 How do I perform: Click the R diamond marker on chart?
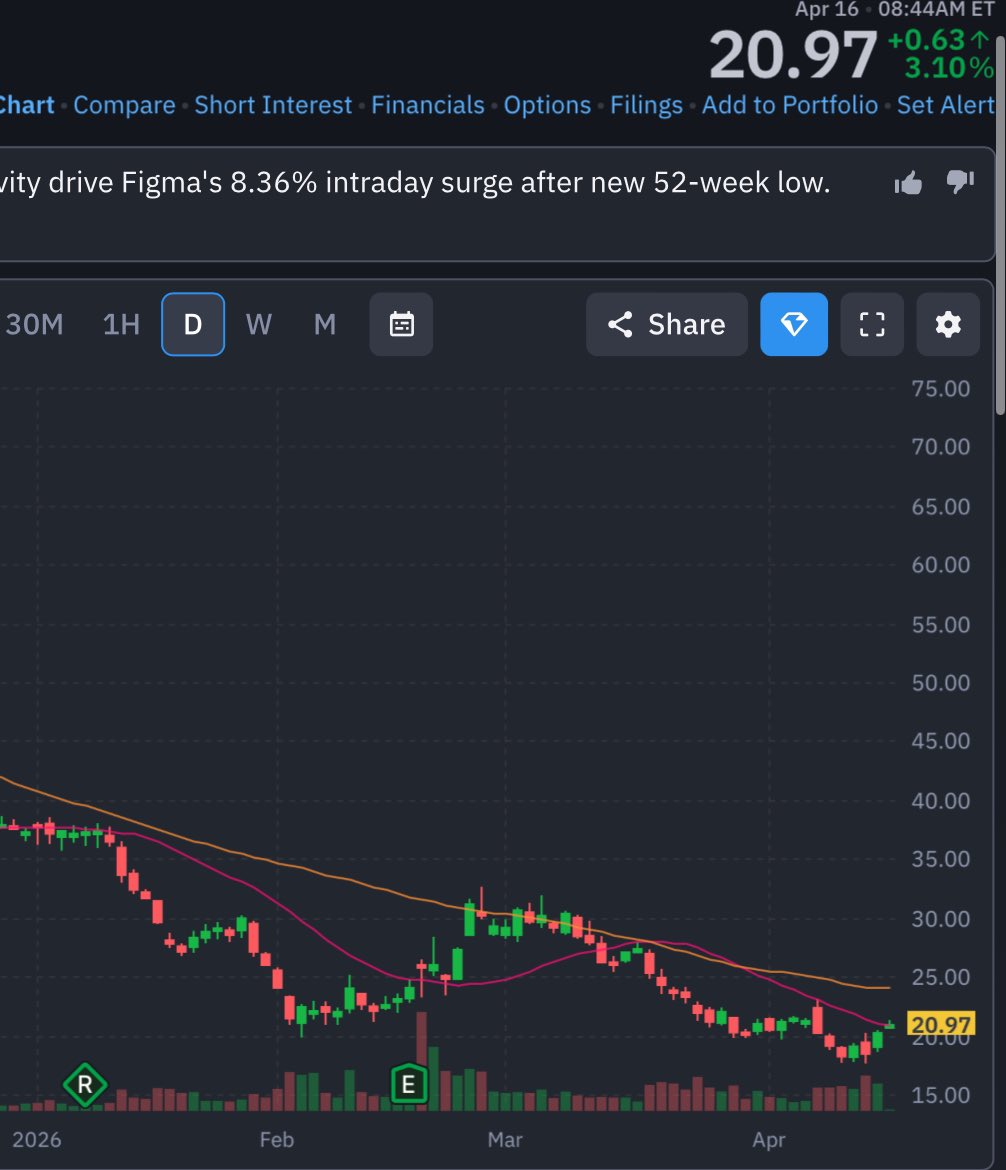pos(85,1085)
